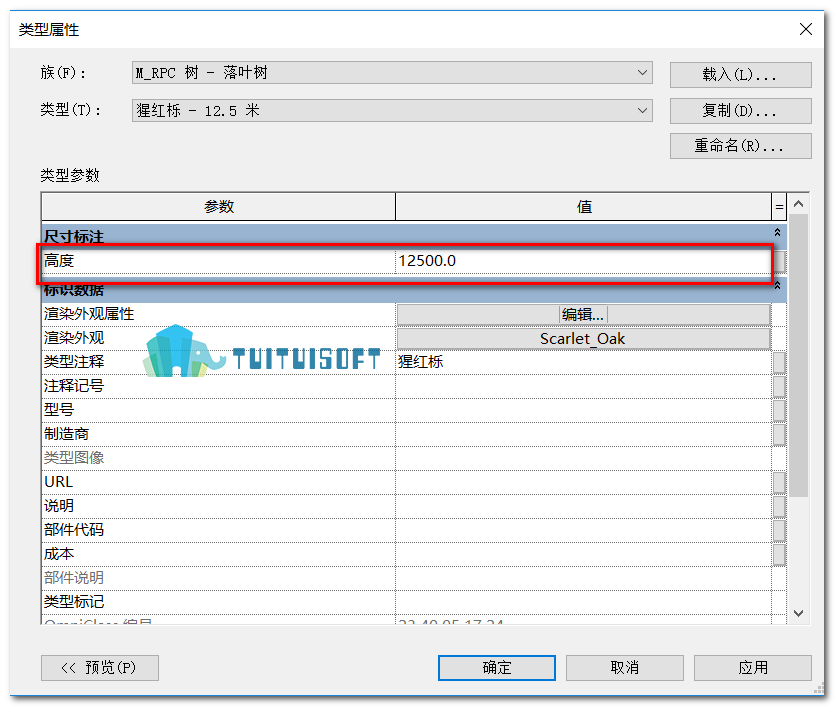Click the 成本 value cell
Screen dimensions: 835x707
coord(583,554)
